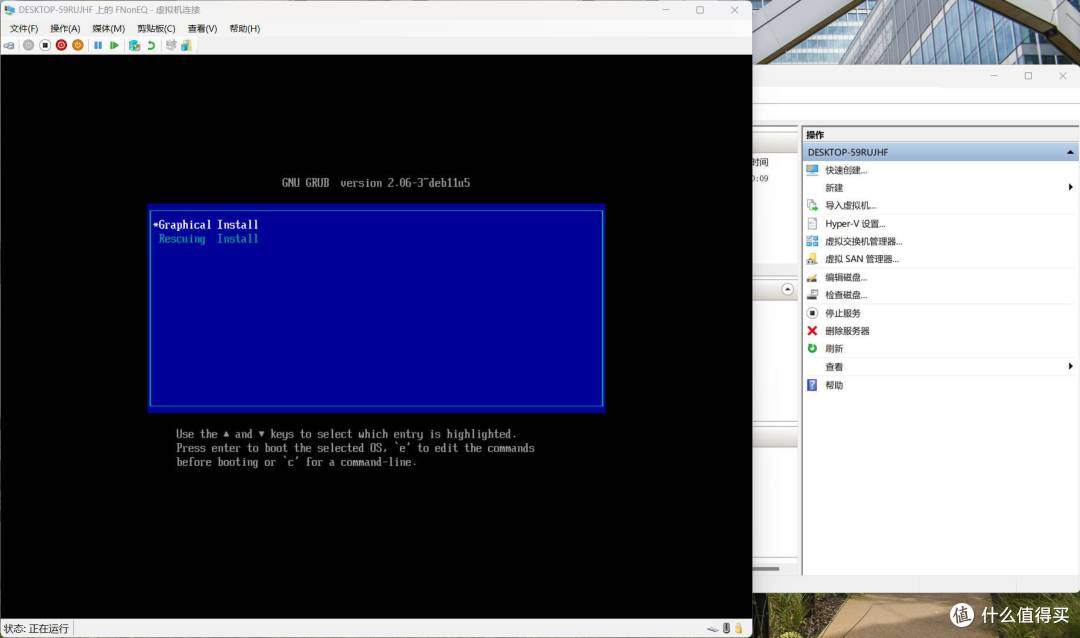
Task: Click 虚拟交换机管理器... action
Action: (863, 241)
